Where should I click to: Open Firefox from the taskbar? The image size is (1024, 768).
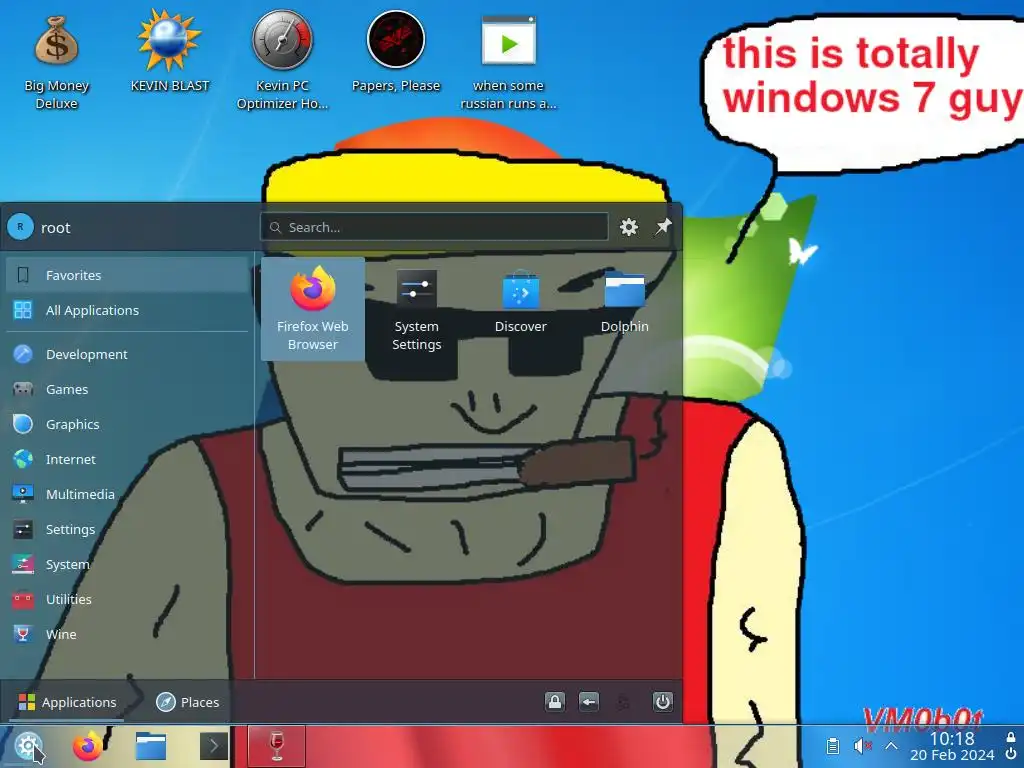(88, 746)
